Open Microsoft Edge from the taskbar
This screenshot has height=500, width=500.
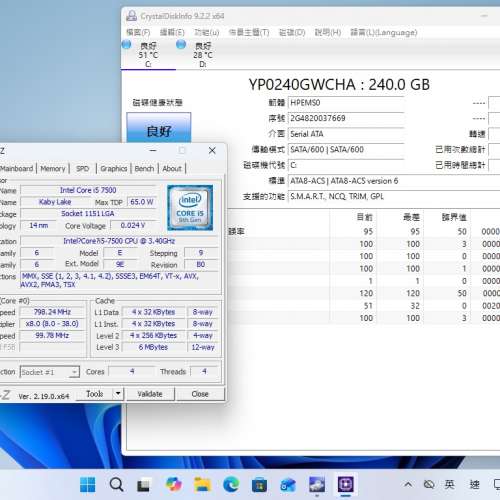pos(231,484)
